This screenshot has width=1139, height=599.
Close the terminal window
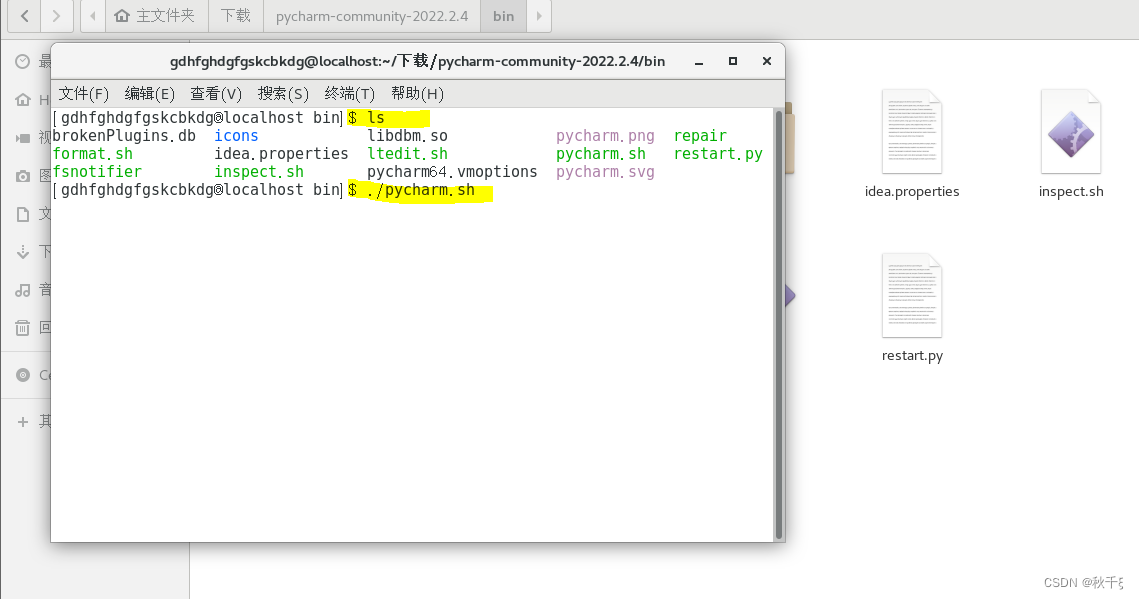(767, 62)
